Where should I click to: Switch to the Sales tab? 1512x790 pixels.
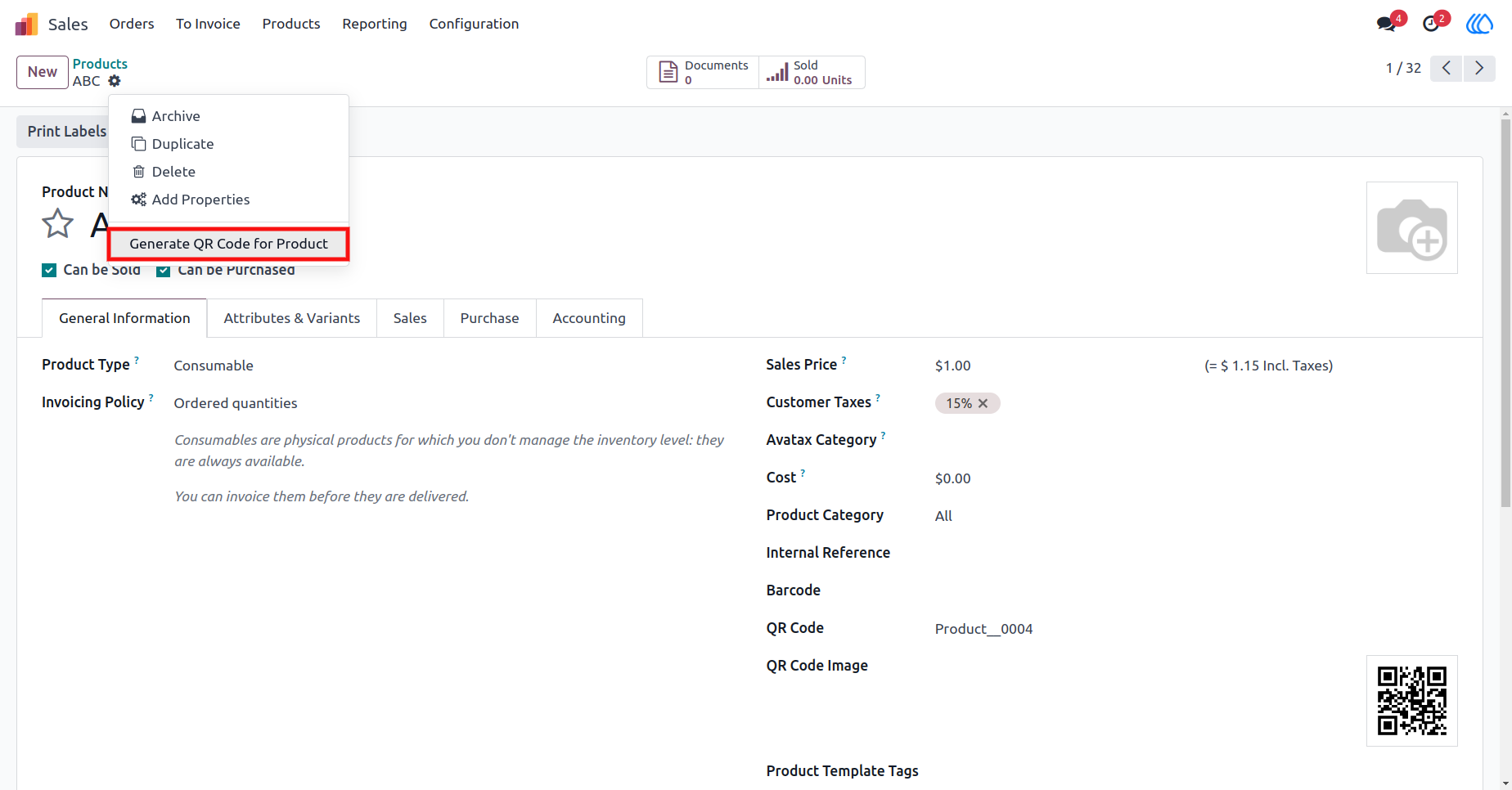[410, 318]
